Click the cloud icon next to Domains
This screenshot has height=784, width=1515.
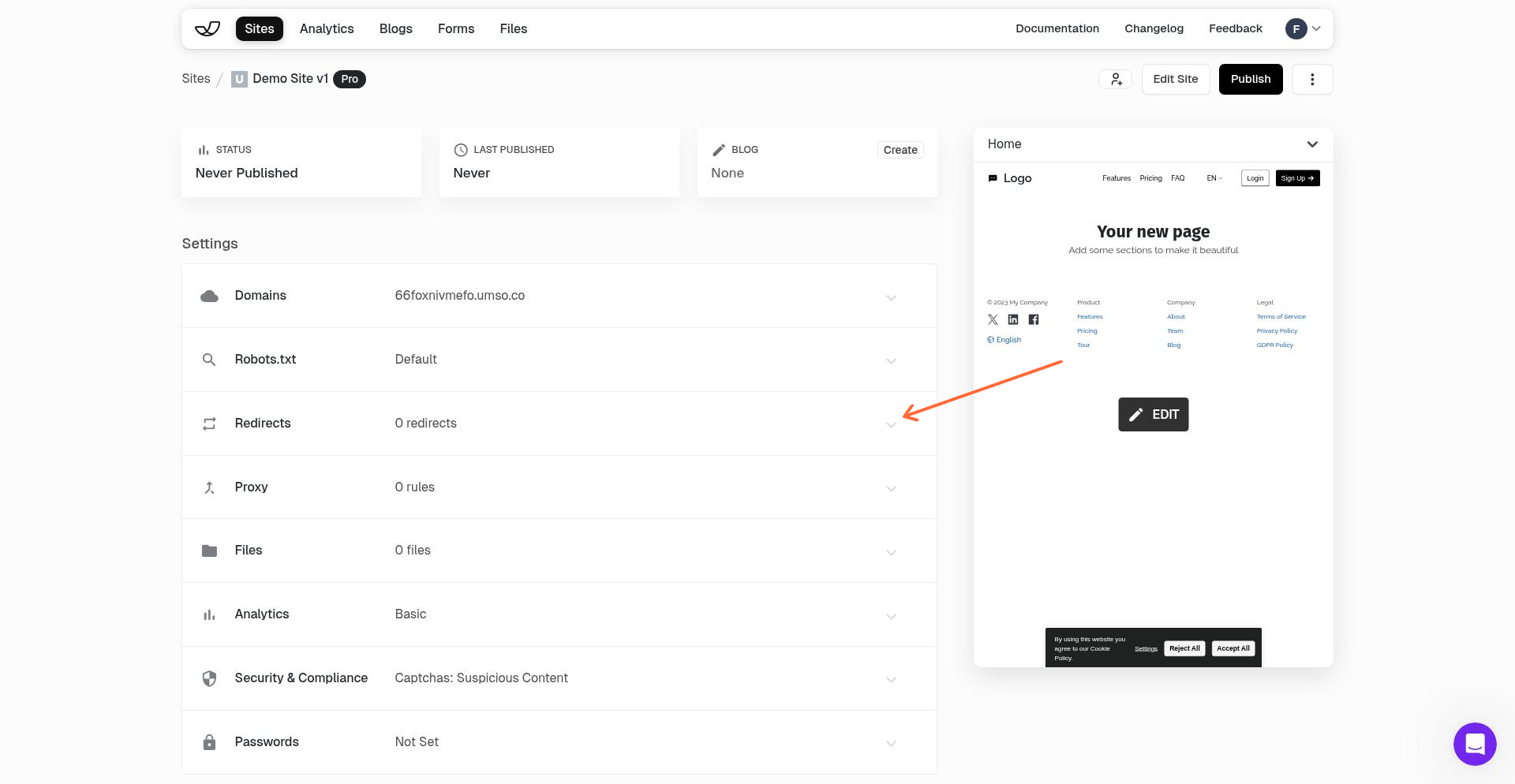(x=209, y=296)
